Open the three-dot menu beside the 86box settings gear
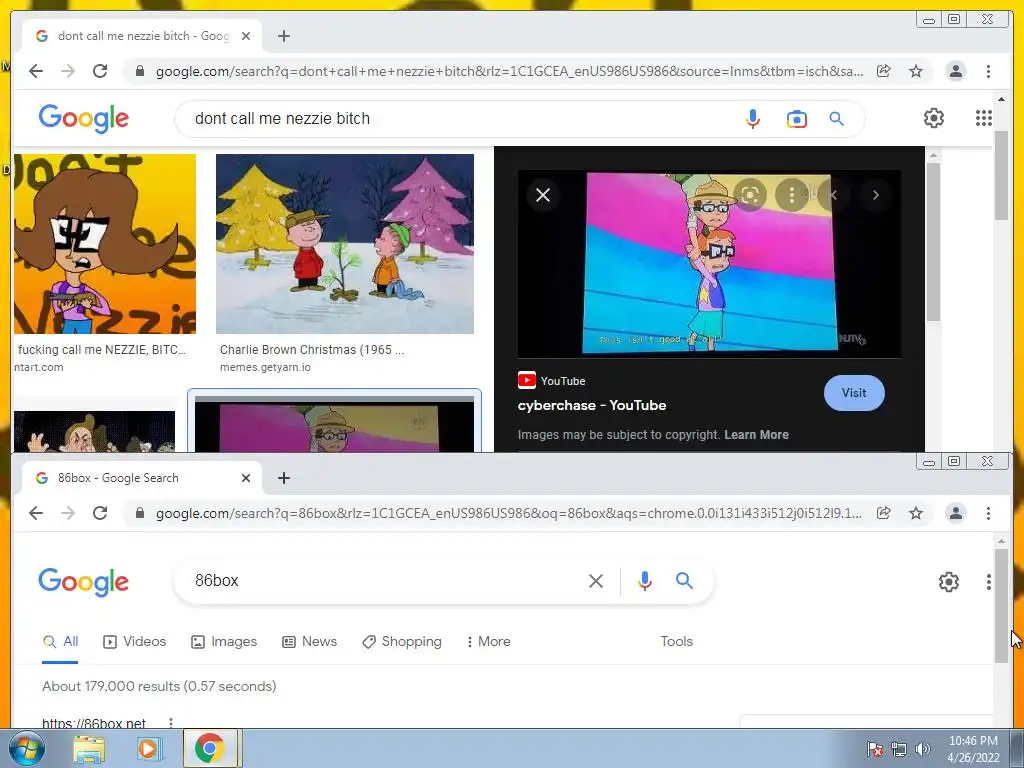The height and width of the screenshot is (768, 1024). pos(989,582)
